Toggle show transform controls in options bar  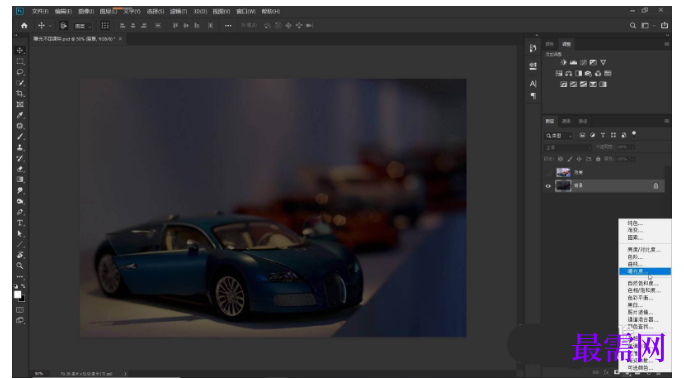pyautogui.click(x=105, y=26)
